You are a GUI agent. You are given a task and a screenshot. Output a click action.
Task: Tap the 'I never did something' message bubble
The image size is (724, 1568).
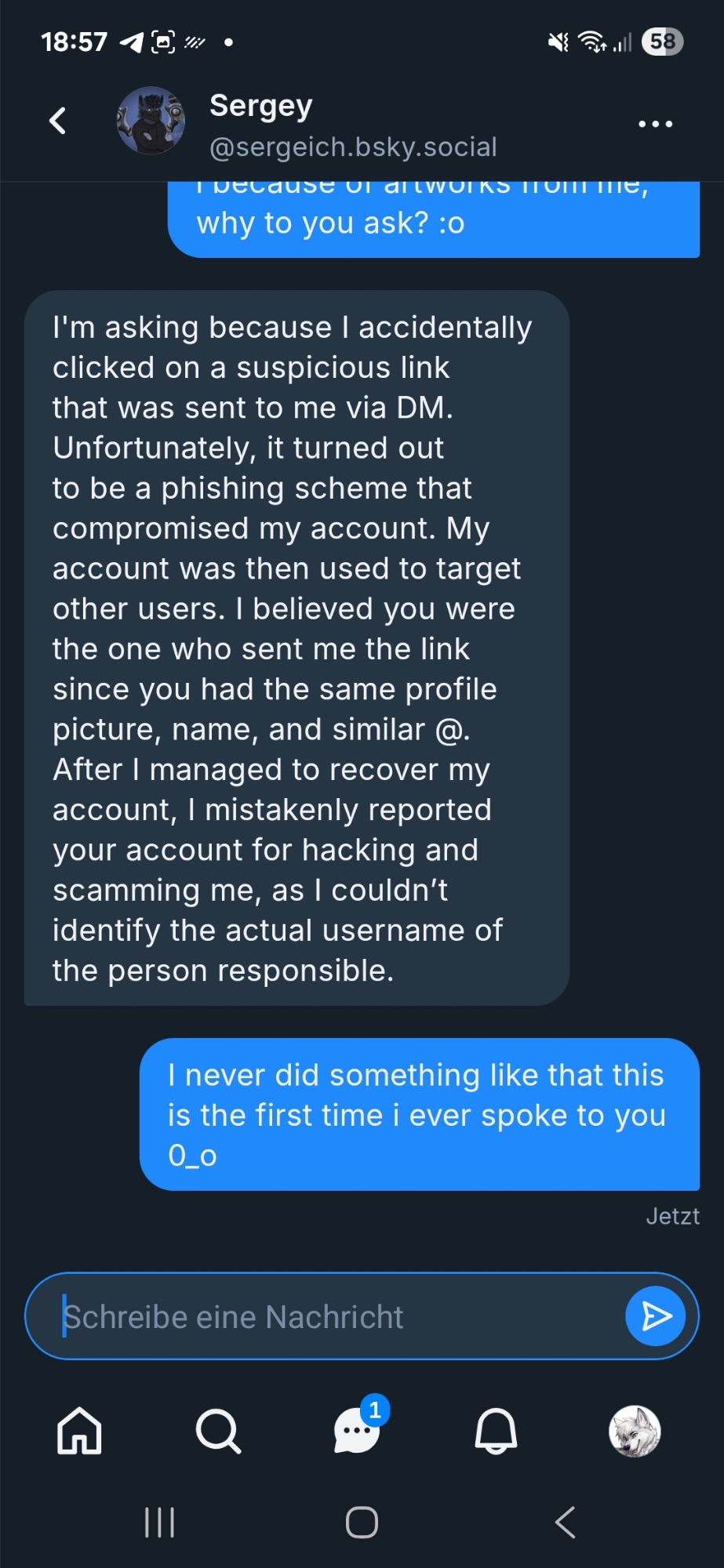(x=419, y=1113)
